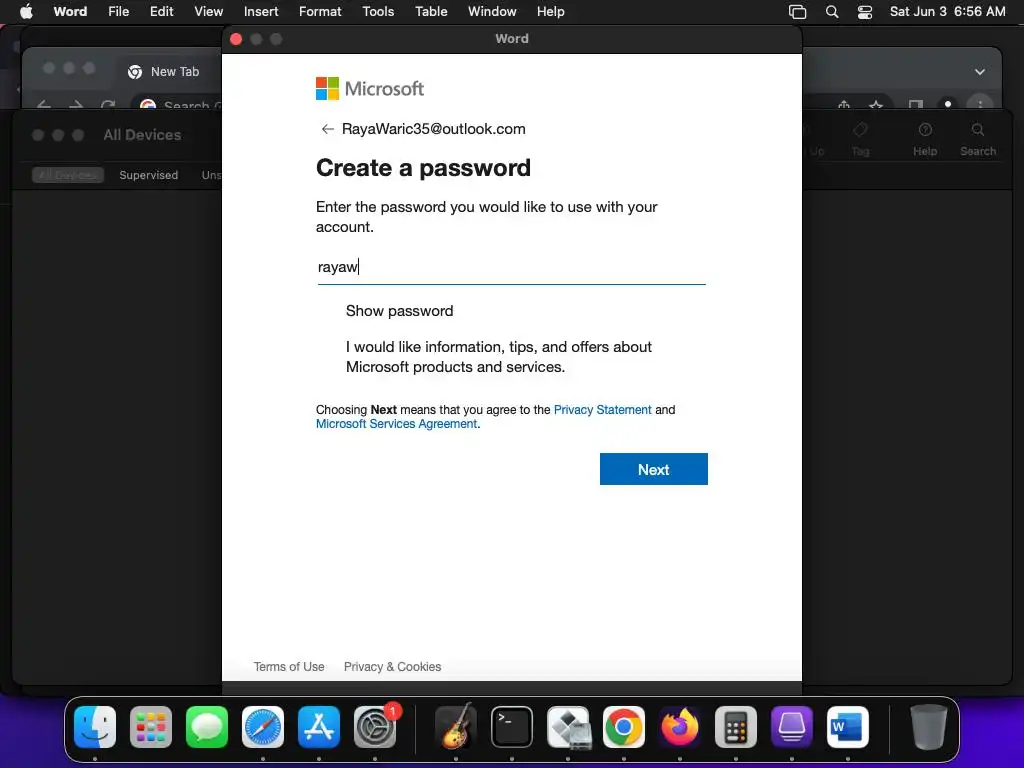The height and width of the screenshot is (768, 1024).
Task: Launch GarageBand from the Dock
Action: 456,727
